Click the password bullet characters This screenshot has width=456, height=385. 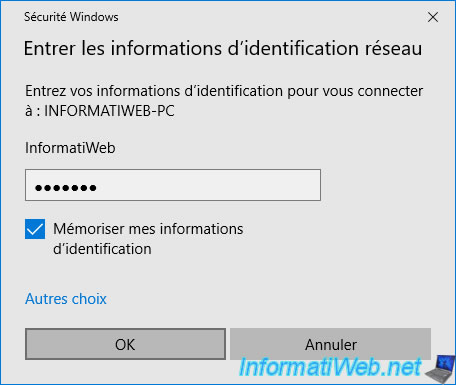(x=66, y=188)
